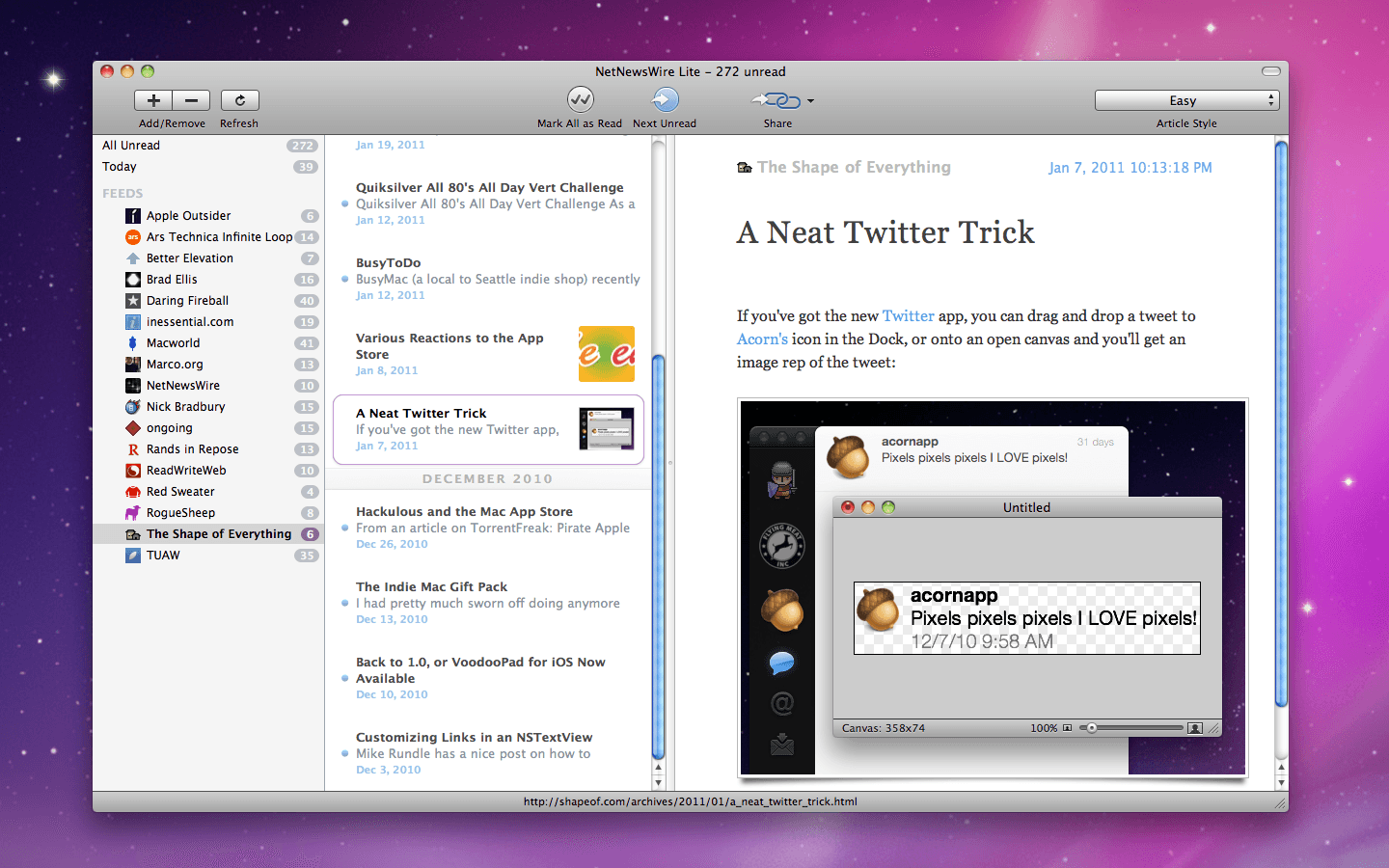Select Today in the sidebar

pyautogui.click(x=208, y=167)
